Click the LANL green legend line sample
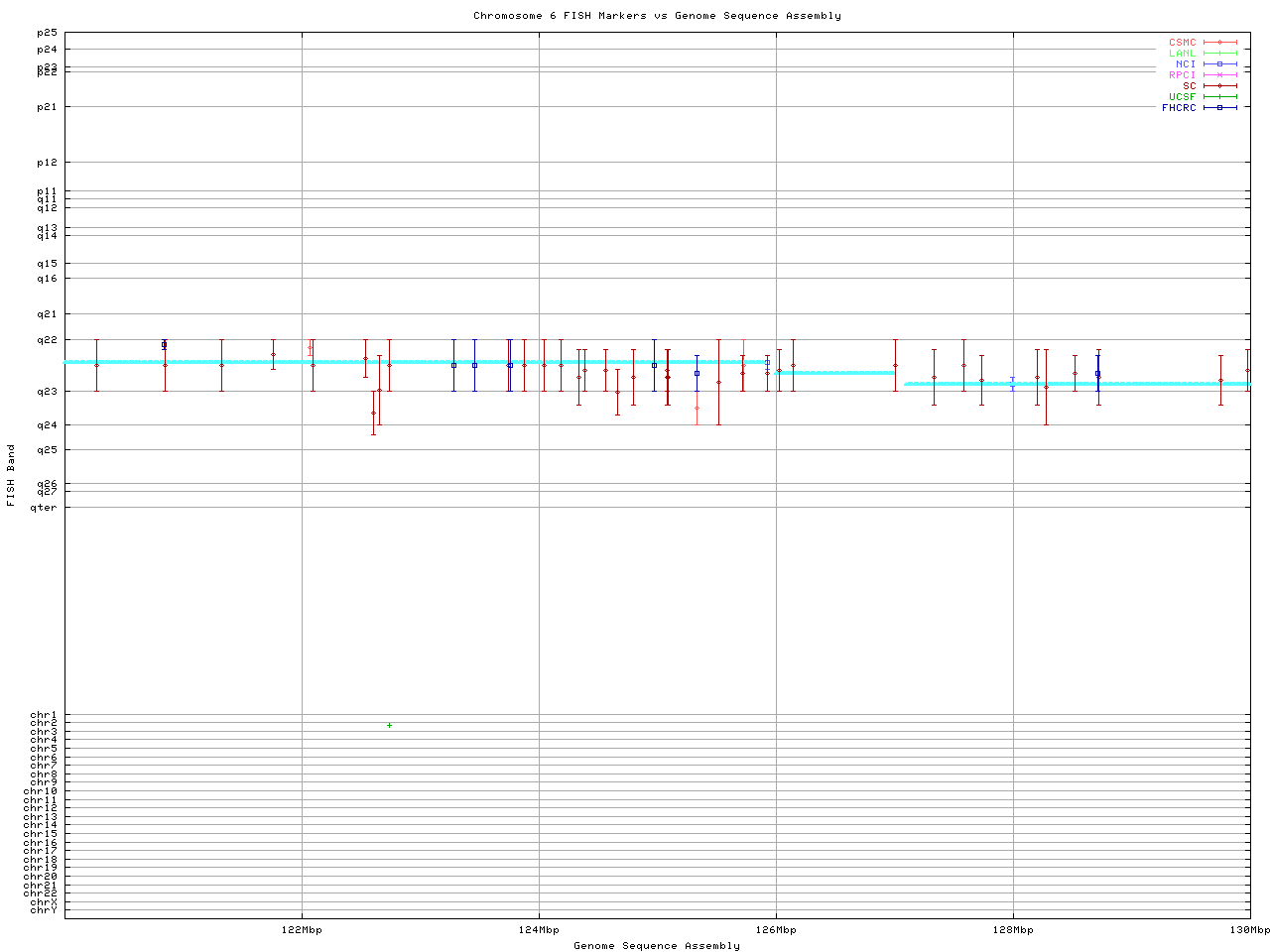Screen dimensions: 1270x952 tap(1219, 54)
